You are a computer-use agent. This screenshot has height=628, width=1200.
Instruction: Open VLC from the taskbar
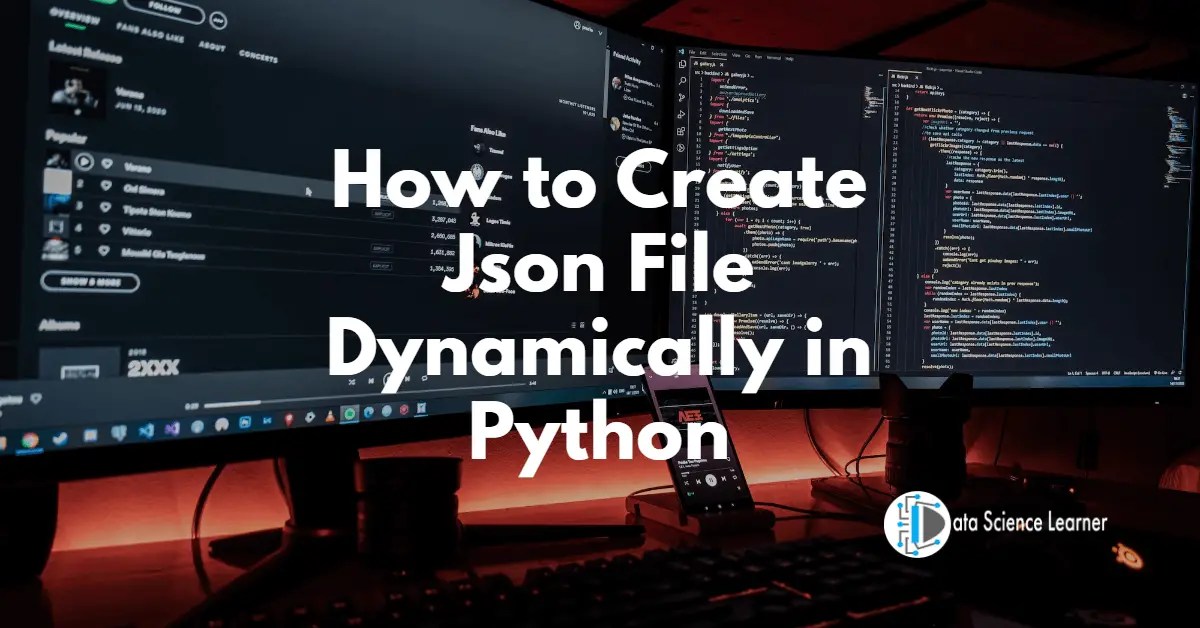point(330,417)
